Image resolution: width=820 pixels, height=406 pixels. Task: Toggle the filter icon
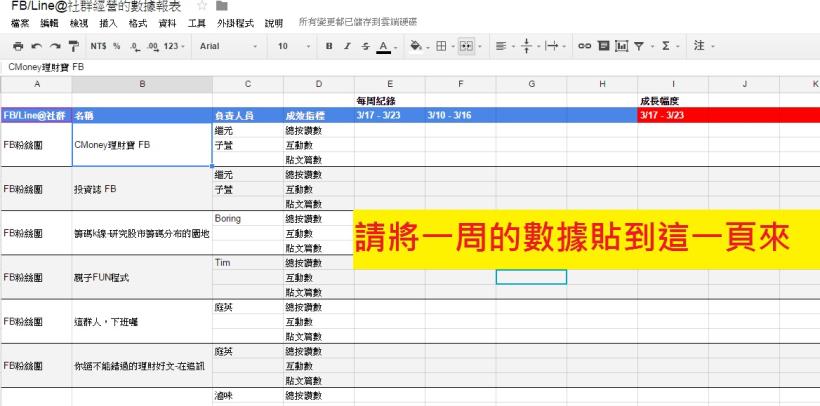click(x=639, y=46)
